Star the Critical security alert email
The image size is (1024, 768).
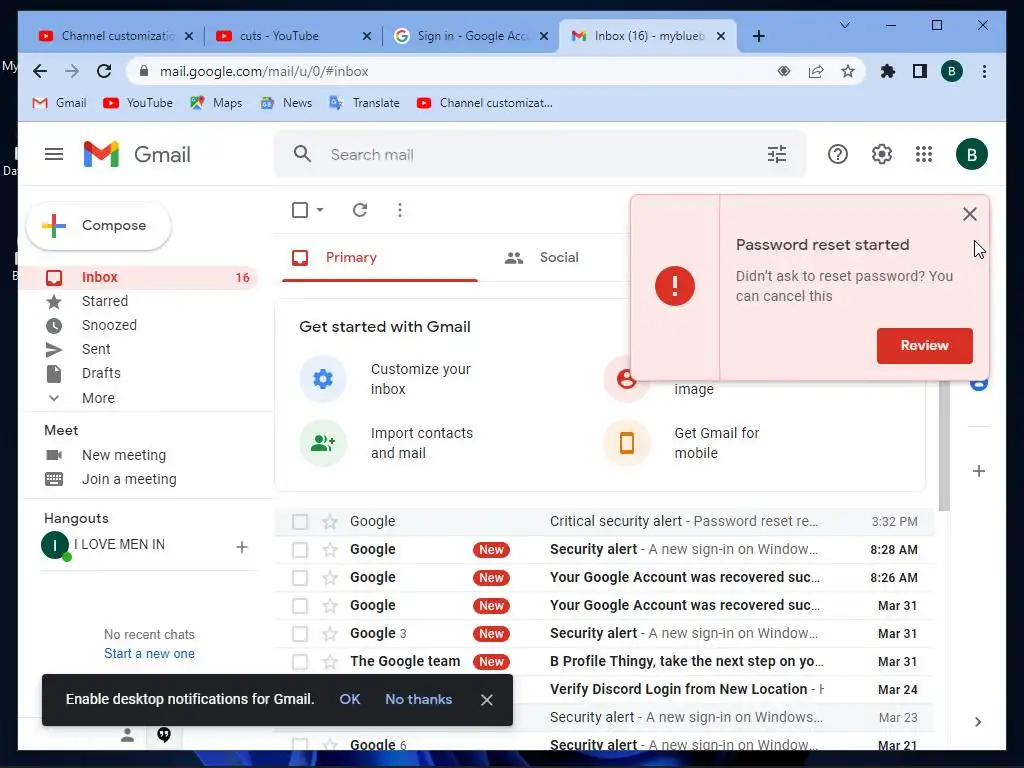330,521
